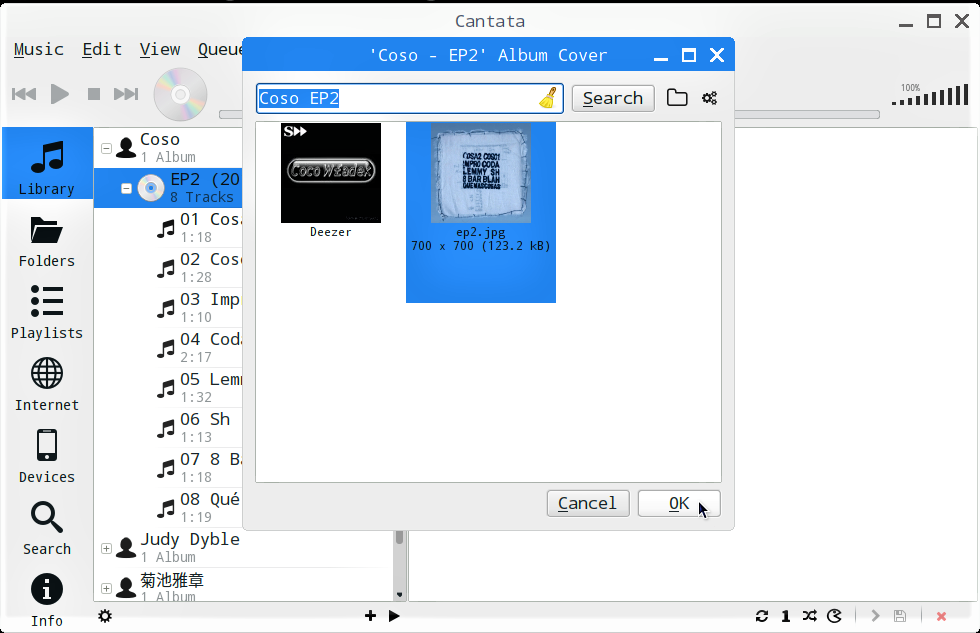Open the Library sidebar view
This screenshot has height=633, width=980.
pyautogui.click(x=47, y=163)
